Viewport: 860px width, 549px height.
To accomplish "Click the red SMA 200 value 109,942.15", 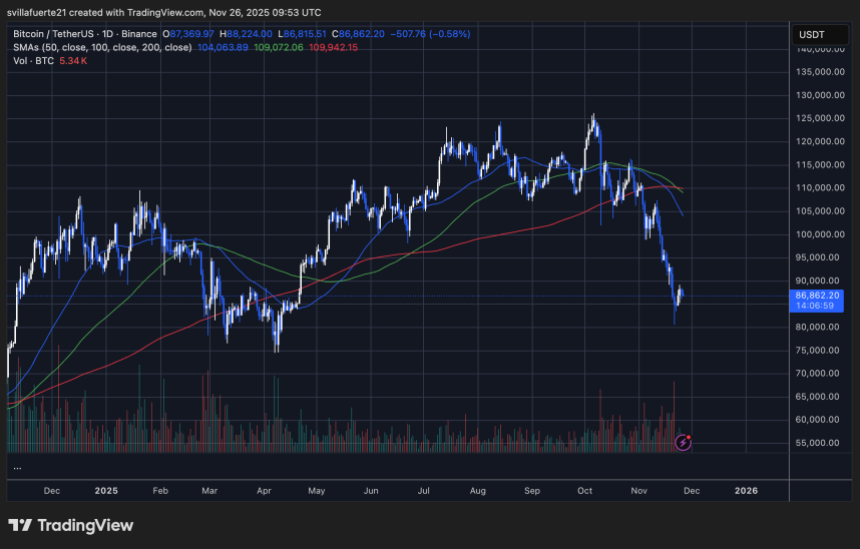I will click(x=339, y=46).
